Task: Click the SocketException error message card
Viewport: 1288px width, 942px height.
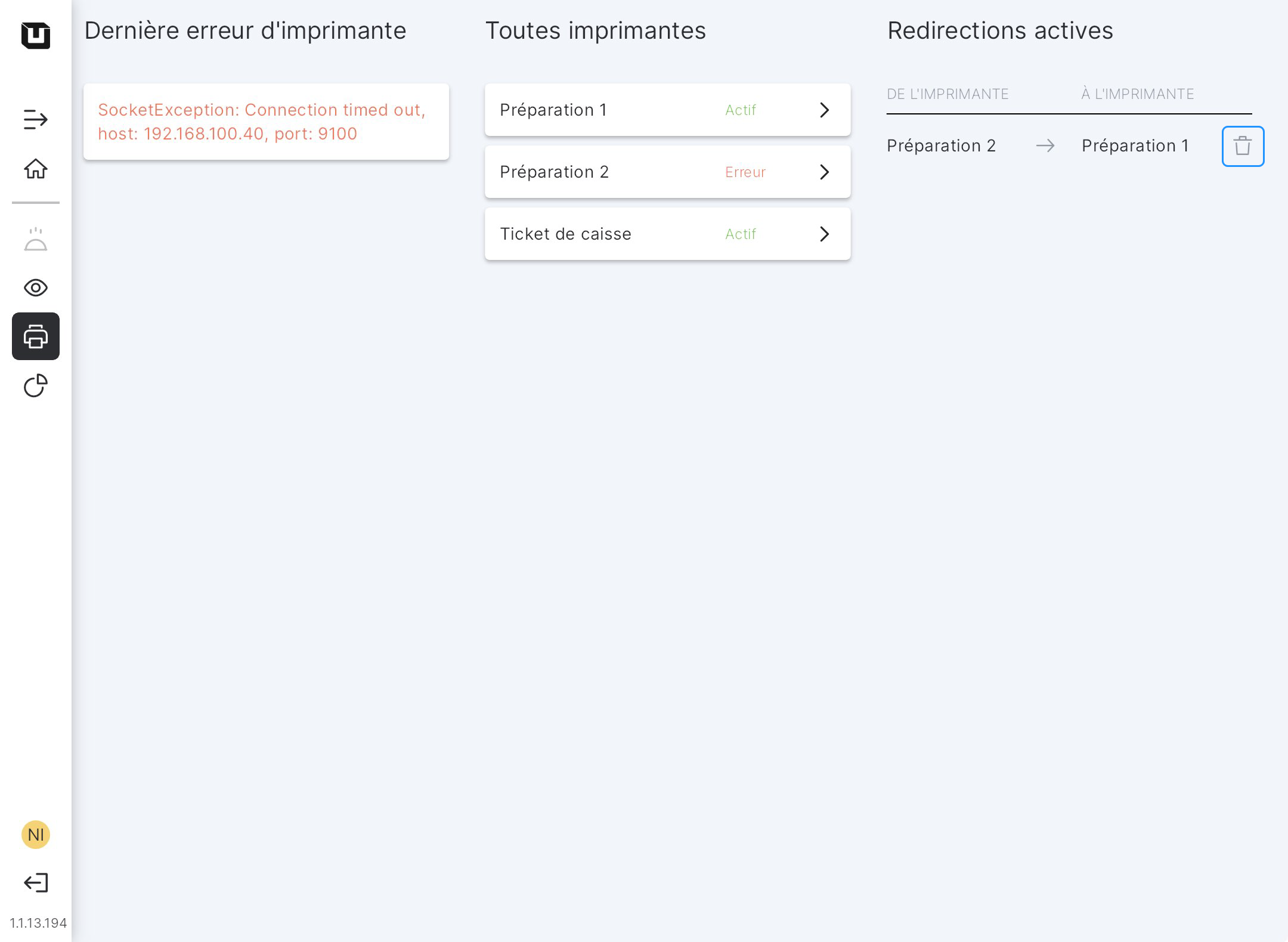Action: 266,122
